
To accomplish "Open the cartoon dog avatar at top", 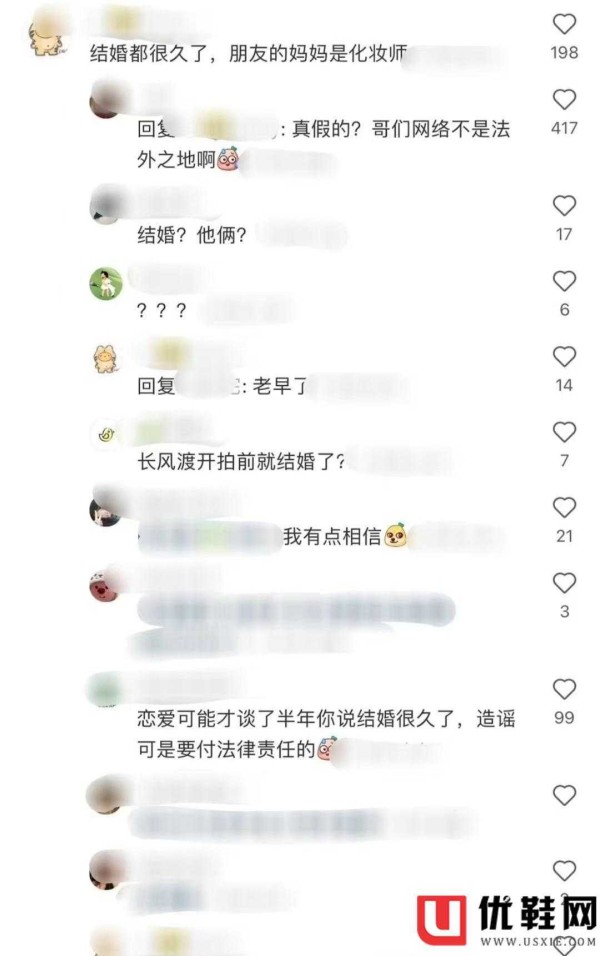I will click(46, 38).
